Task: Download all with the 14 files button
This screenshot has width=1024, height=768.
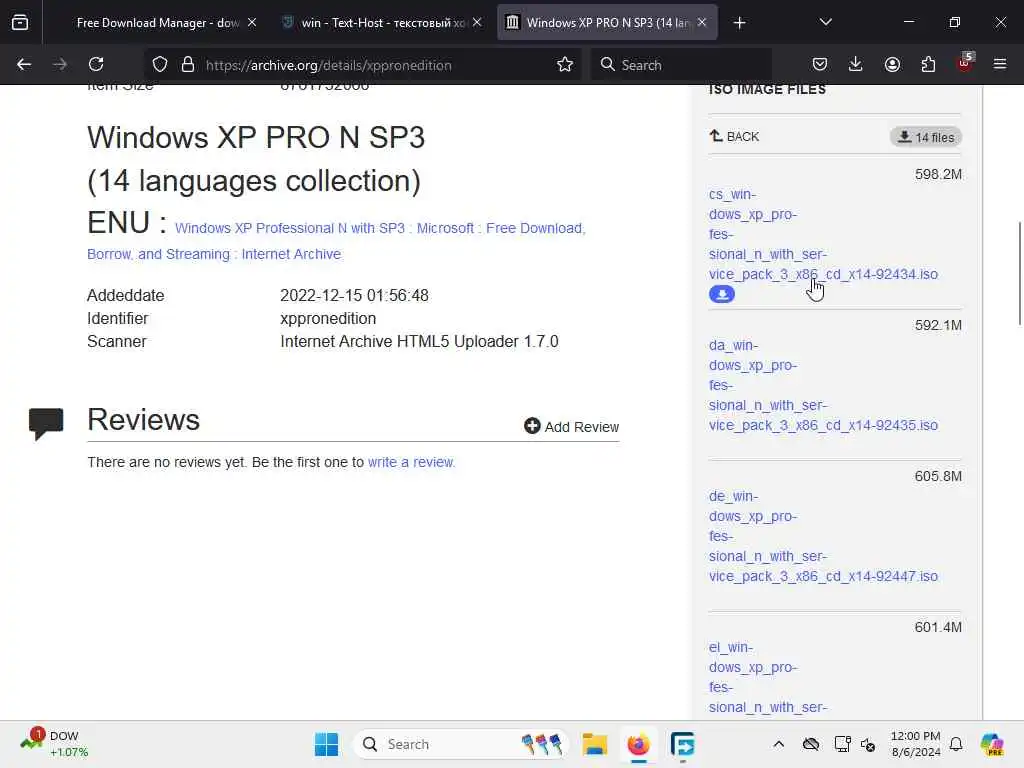Action: tap(925, 137)
